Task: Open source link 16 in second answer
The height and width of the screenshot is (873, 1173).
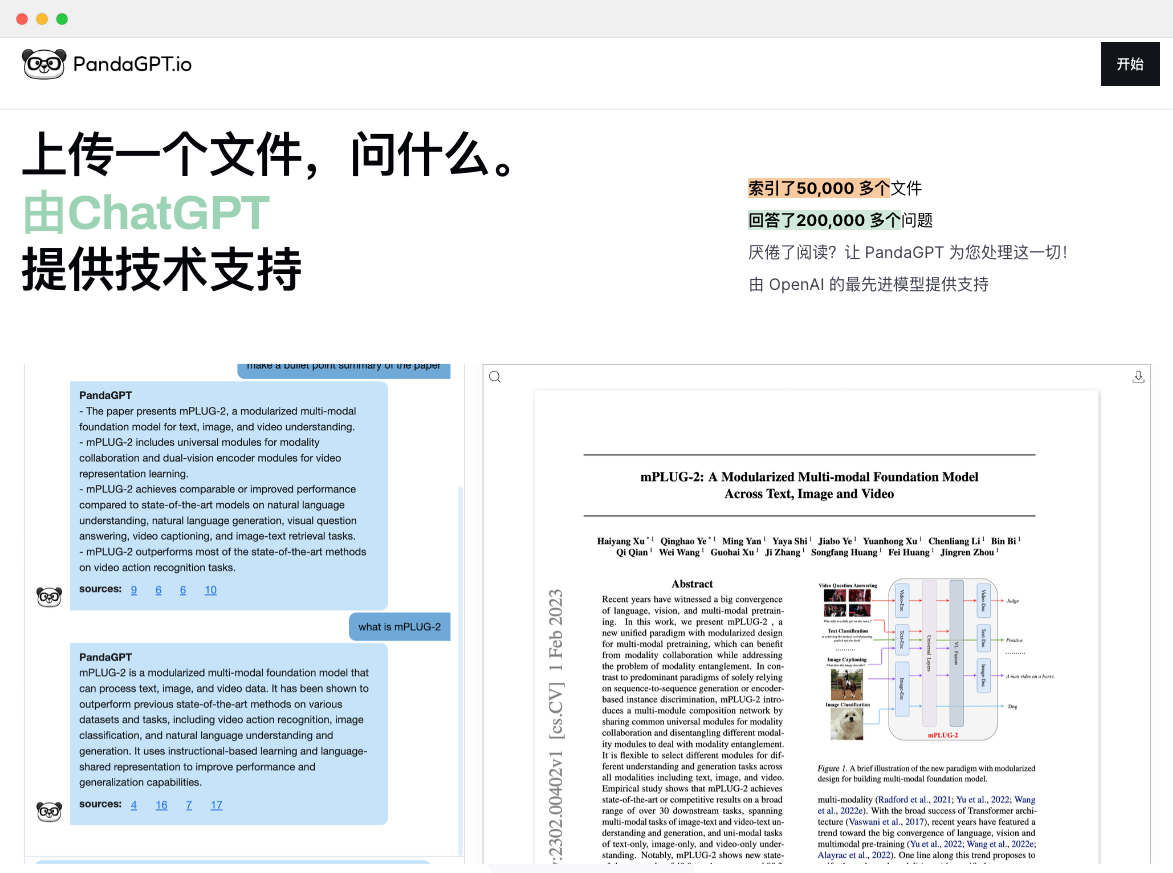Action: click(162, 805)
